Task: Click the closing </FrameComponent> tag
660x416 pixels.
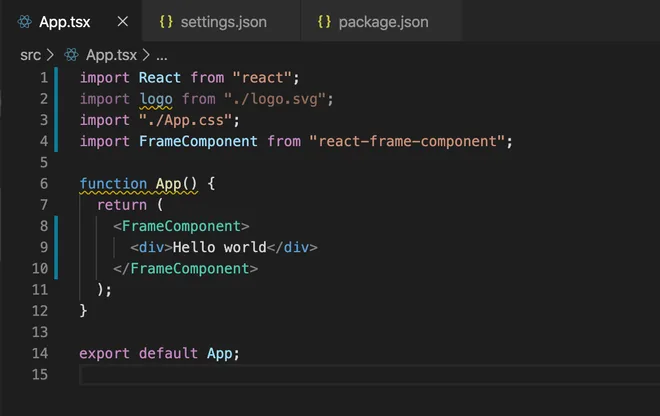Action: (185, 269)
